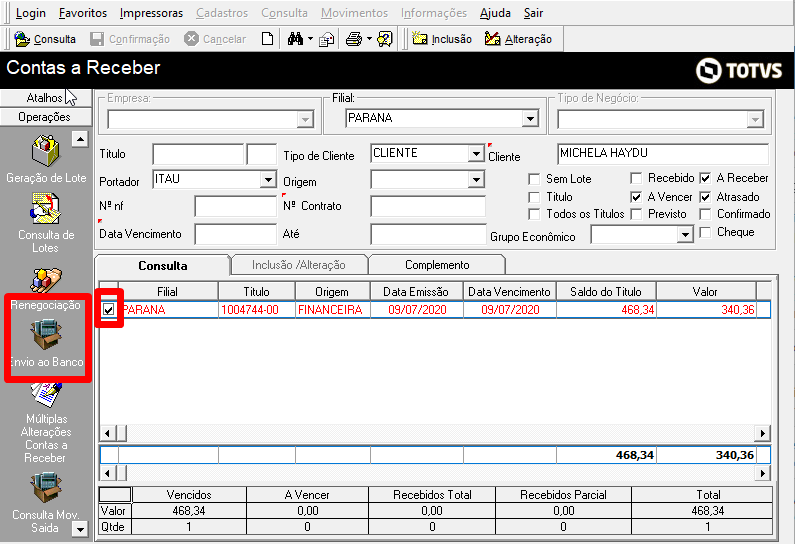
Task: Open the Consulta Mov. Saída icon
Action: pos(46,488)
